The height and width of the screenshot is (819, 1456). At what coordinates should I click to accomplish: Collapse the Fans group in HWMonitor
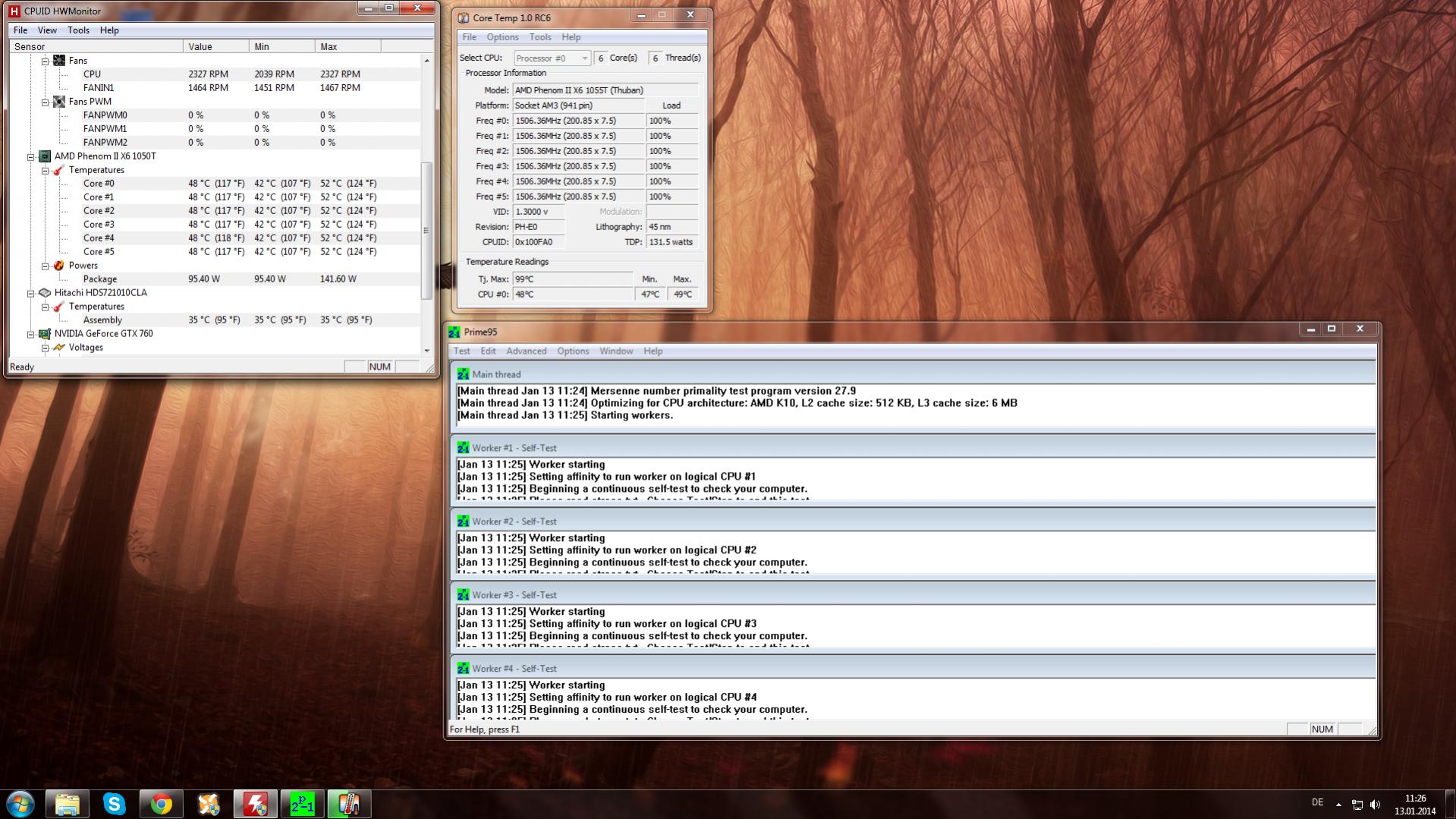pyautogui.click(x=45, y=61)
